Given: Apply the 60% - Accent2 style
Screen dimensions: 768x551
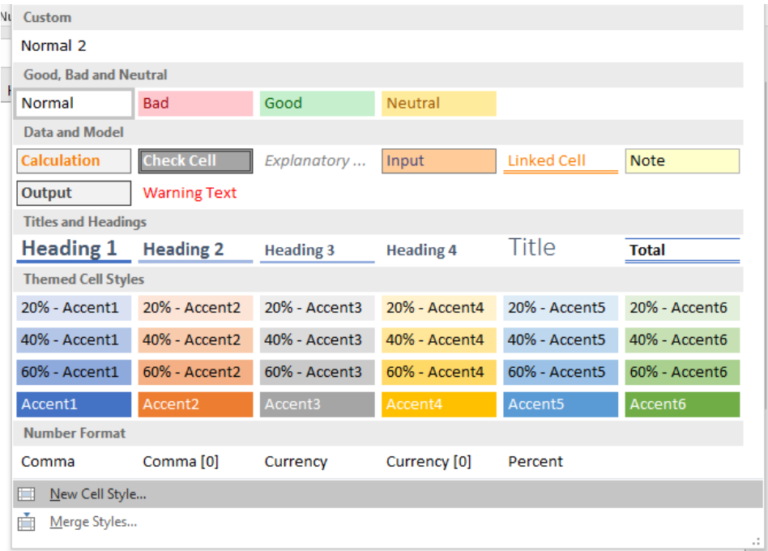Looking at the screenshot, I should pos(195,372).
